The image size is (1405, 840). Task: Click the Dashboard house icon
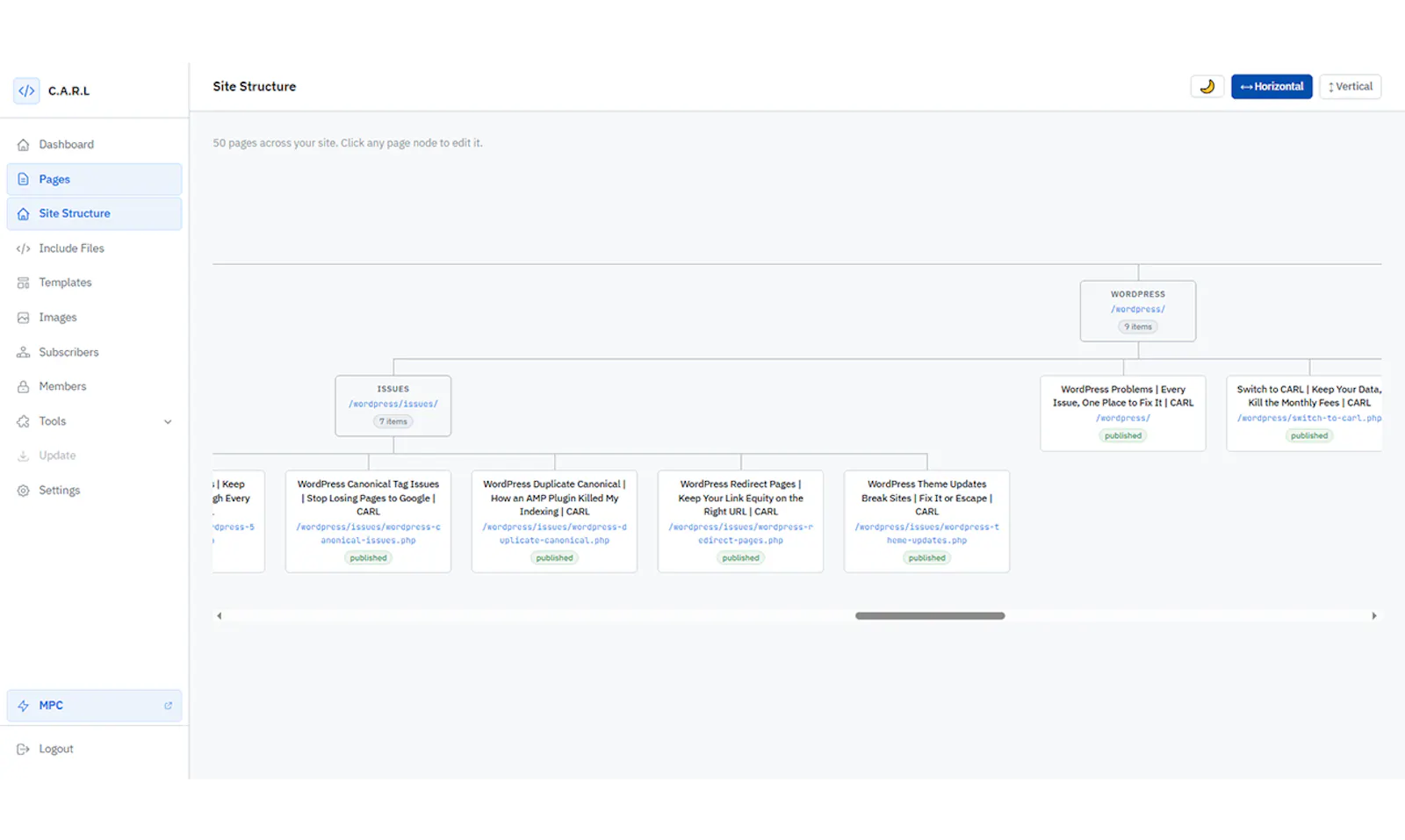(x=24, y=145)
